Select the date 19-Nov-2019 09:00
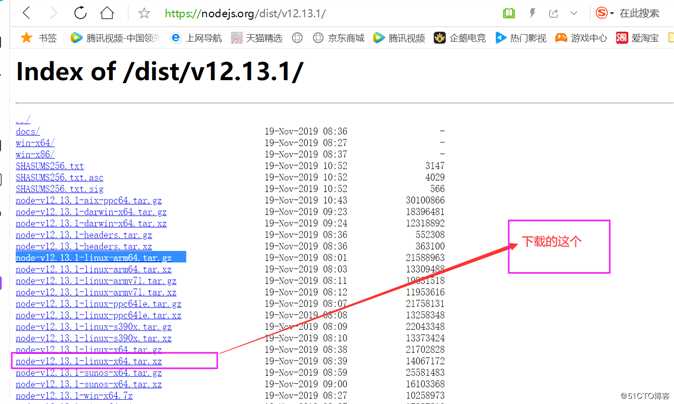The image size is (674, 404). pyautogui.click(x=306, y=385)
